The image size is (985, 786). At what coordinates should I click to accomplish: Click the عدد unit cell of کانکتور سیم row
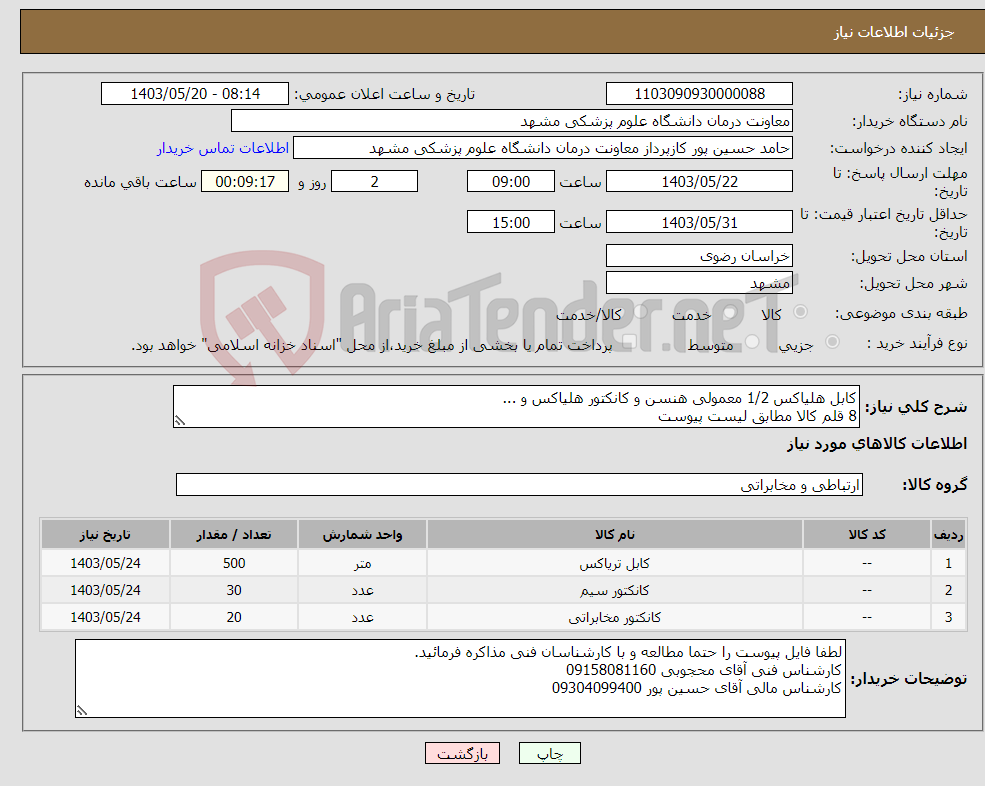coord(362,591)
